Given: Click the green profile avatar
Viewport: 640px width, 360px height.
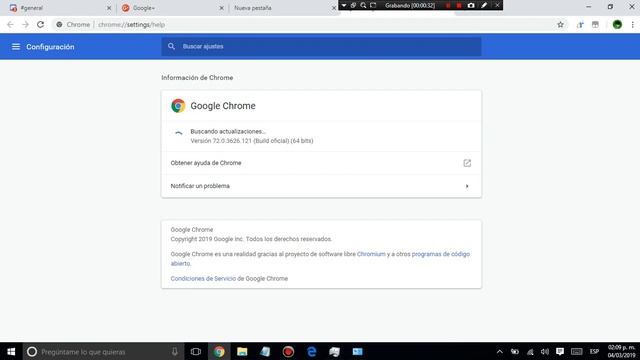Looking at the screenshot, I should tap(617, 24).
